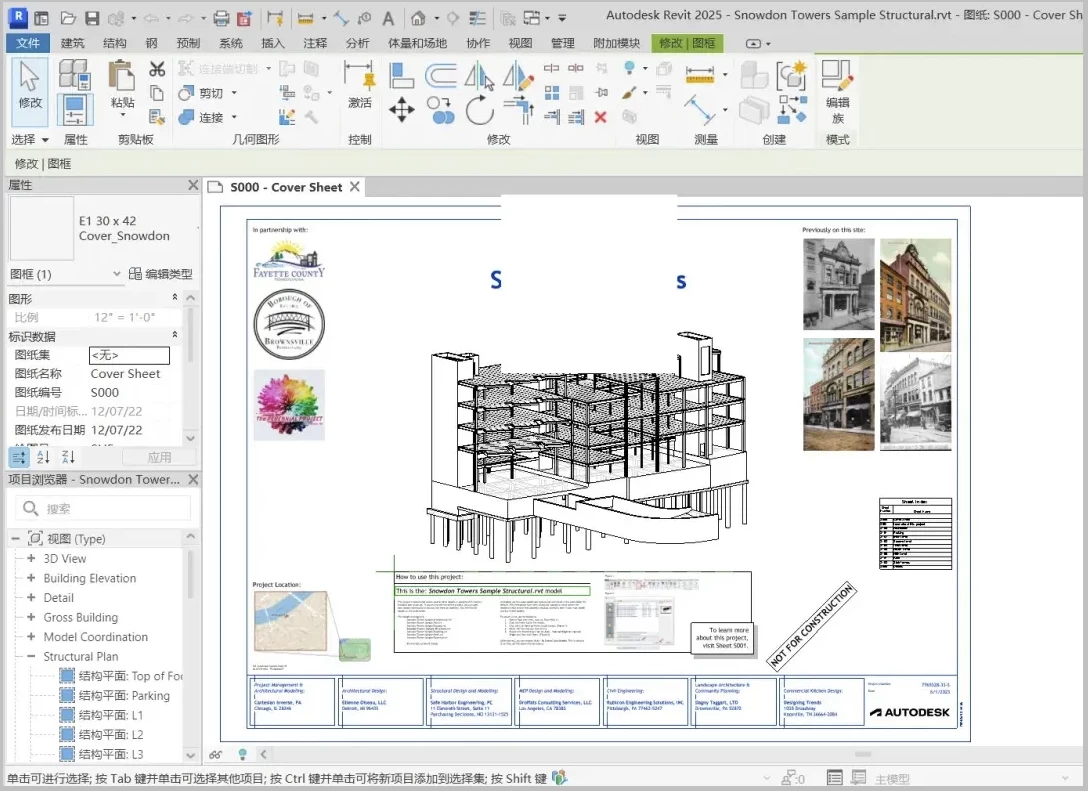
Task: Click the Align tool icon
Action: click(401, 74)
